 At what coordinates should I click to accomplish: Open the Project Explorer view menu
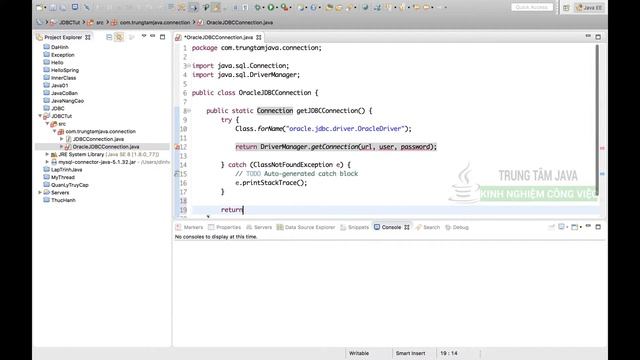click(144, 36)
